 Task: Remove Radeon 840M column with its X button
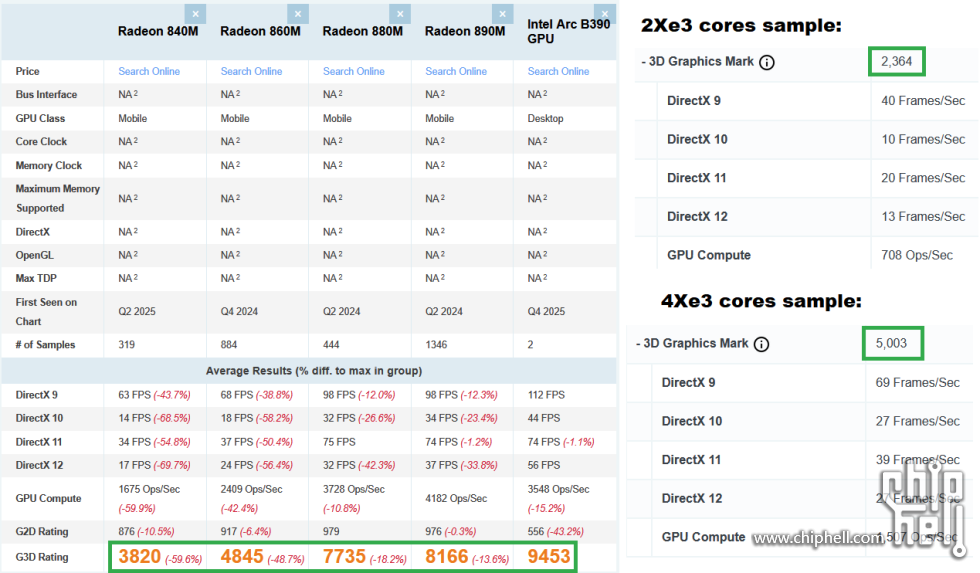point(195,14)
